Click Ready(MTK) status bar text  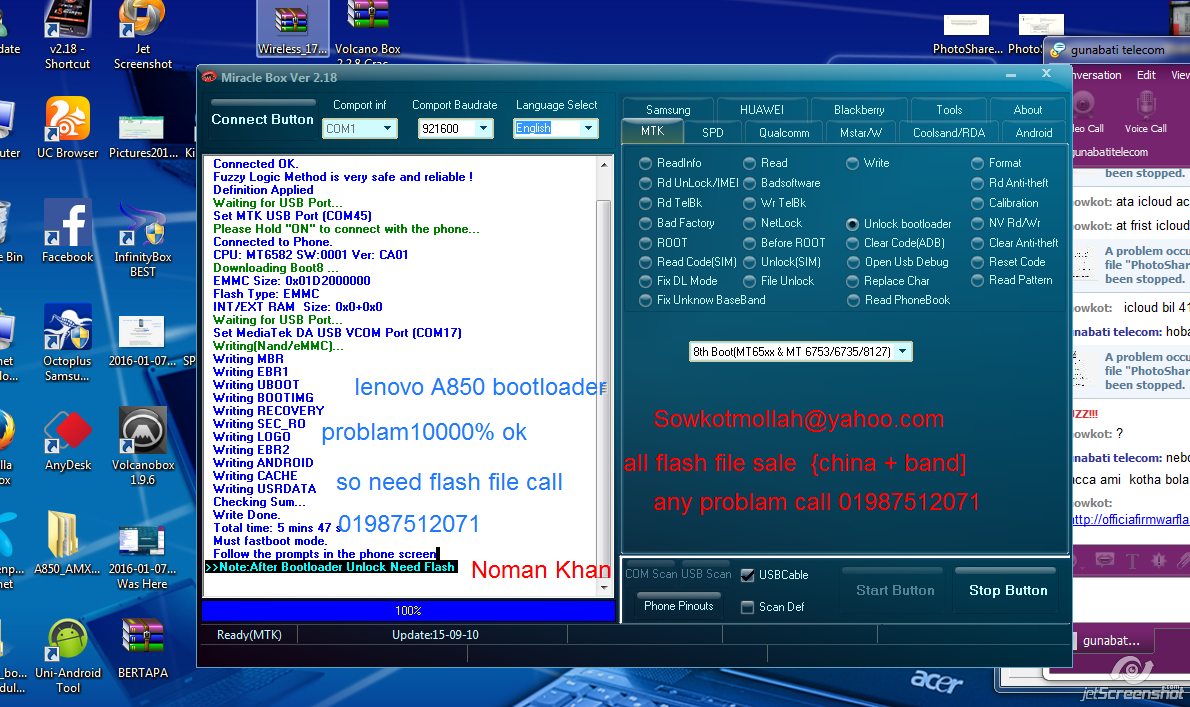click(249, 634)
